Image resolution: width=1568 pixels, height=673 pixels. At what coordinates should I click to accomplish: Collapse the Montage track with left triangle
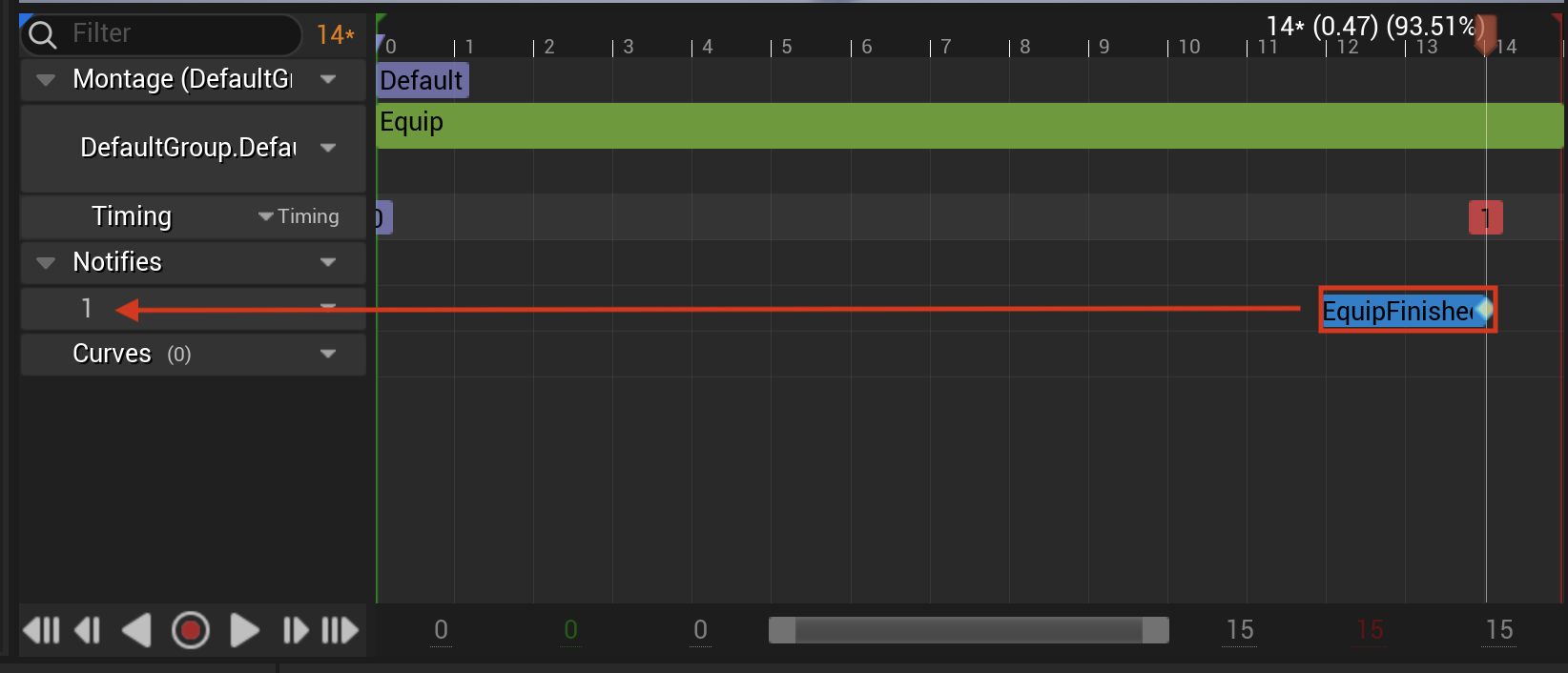tap(45, 79)
